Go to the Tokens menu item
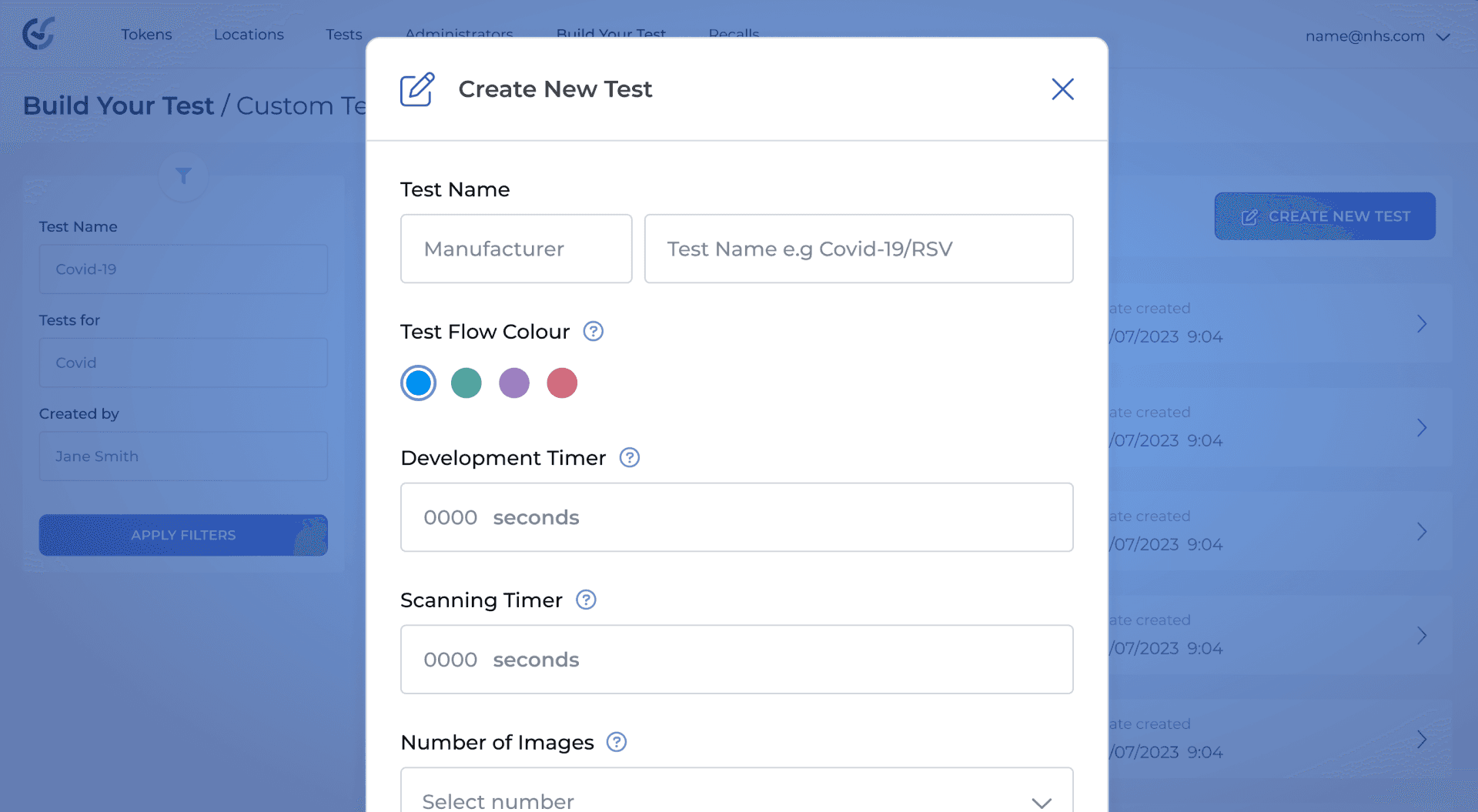The width and height of the screenshot is (1478, 812). [x=146, y=35]
